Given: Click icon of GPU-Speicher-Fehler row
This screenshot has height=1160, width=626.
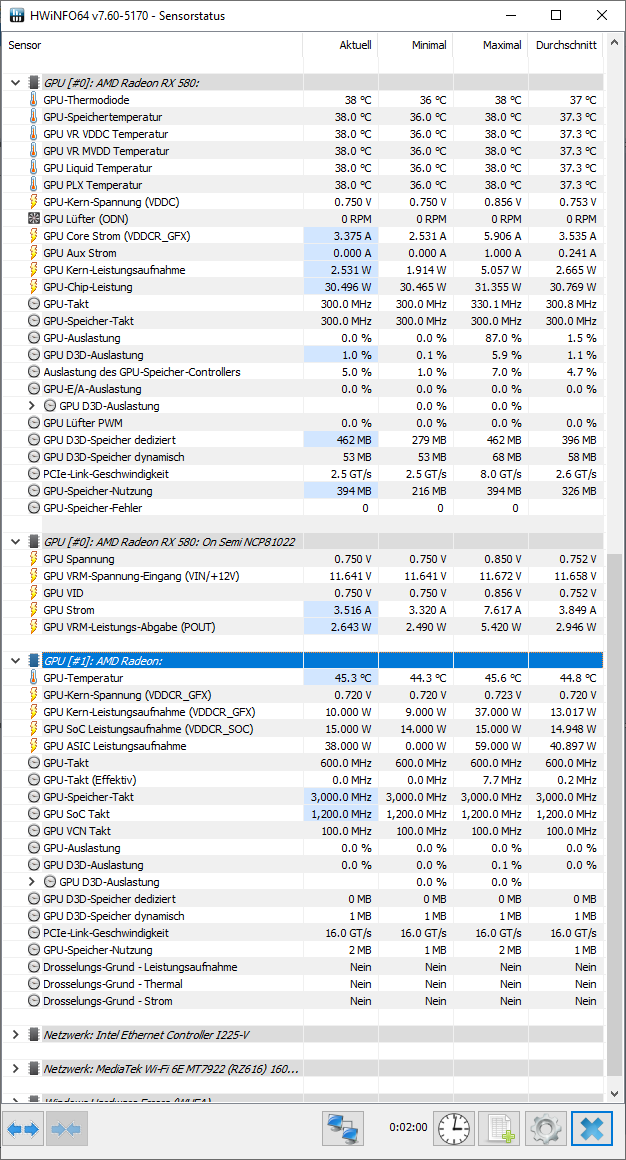Looking at the screenshot, I should [x=33, y=508].
